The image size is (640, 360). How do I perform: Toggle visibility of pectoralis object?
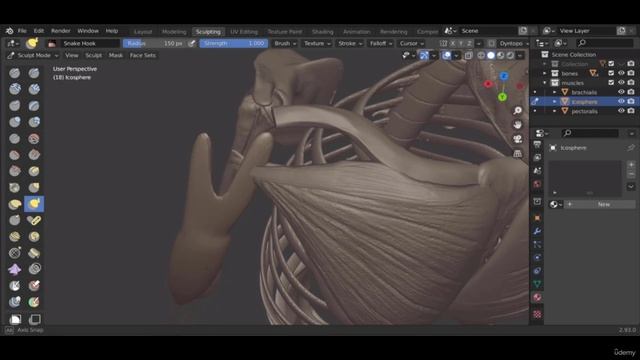coord(621,111)
